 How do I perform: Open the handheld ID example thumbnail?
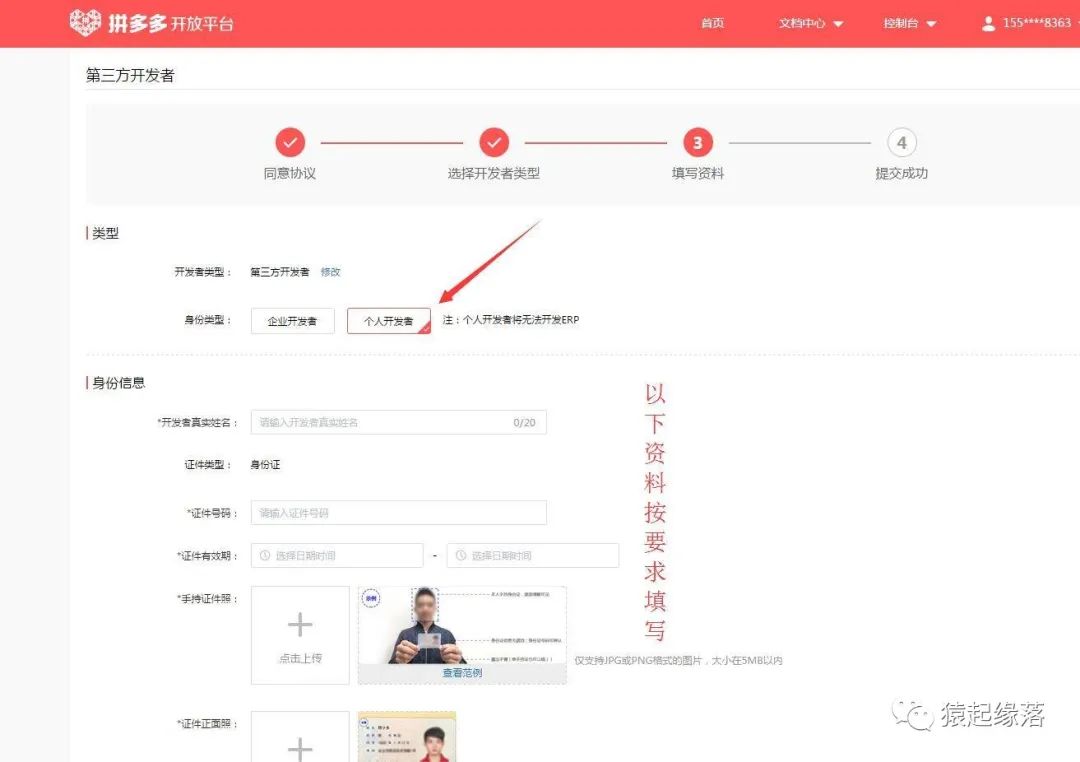[462, 635]
